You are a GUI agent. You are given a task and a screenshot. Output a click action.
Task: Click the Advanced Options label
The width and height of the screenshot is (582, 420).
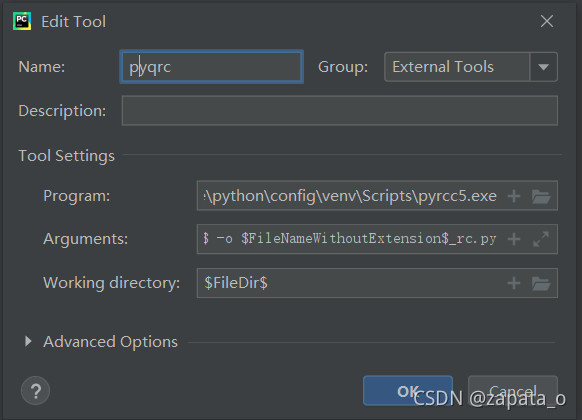pyautogui.click(x=110, y=342)
